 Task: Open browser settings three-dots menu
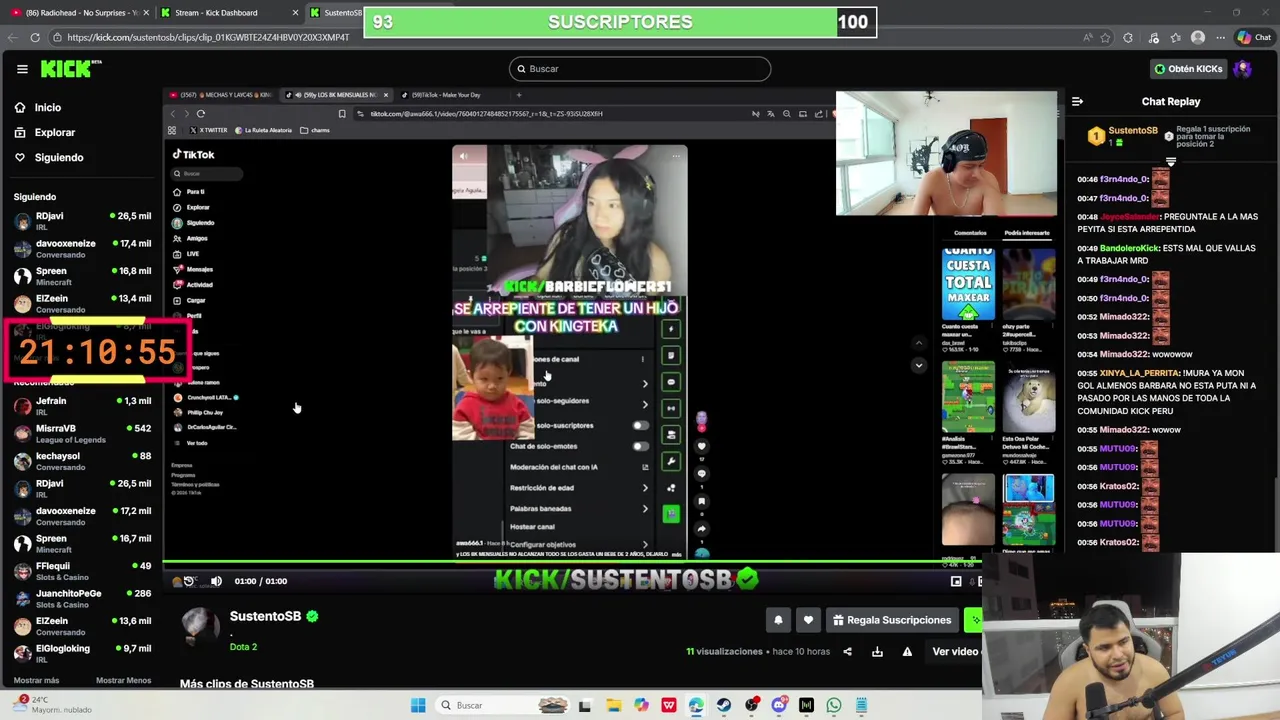[x=1220, y=38]
